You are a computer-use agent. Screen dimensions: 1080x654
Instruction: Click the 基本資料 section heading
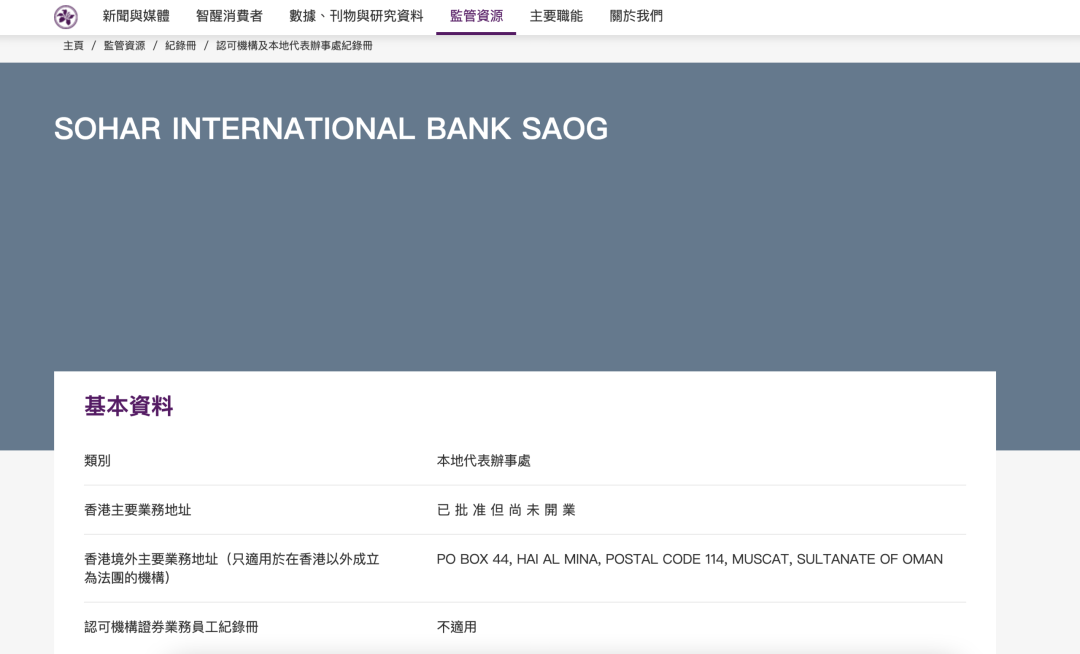point(129,406)
